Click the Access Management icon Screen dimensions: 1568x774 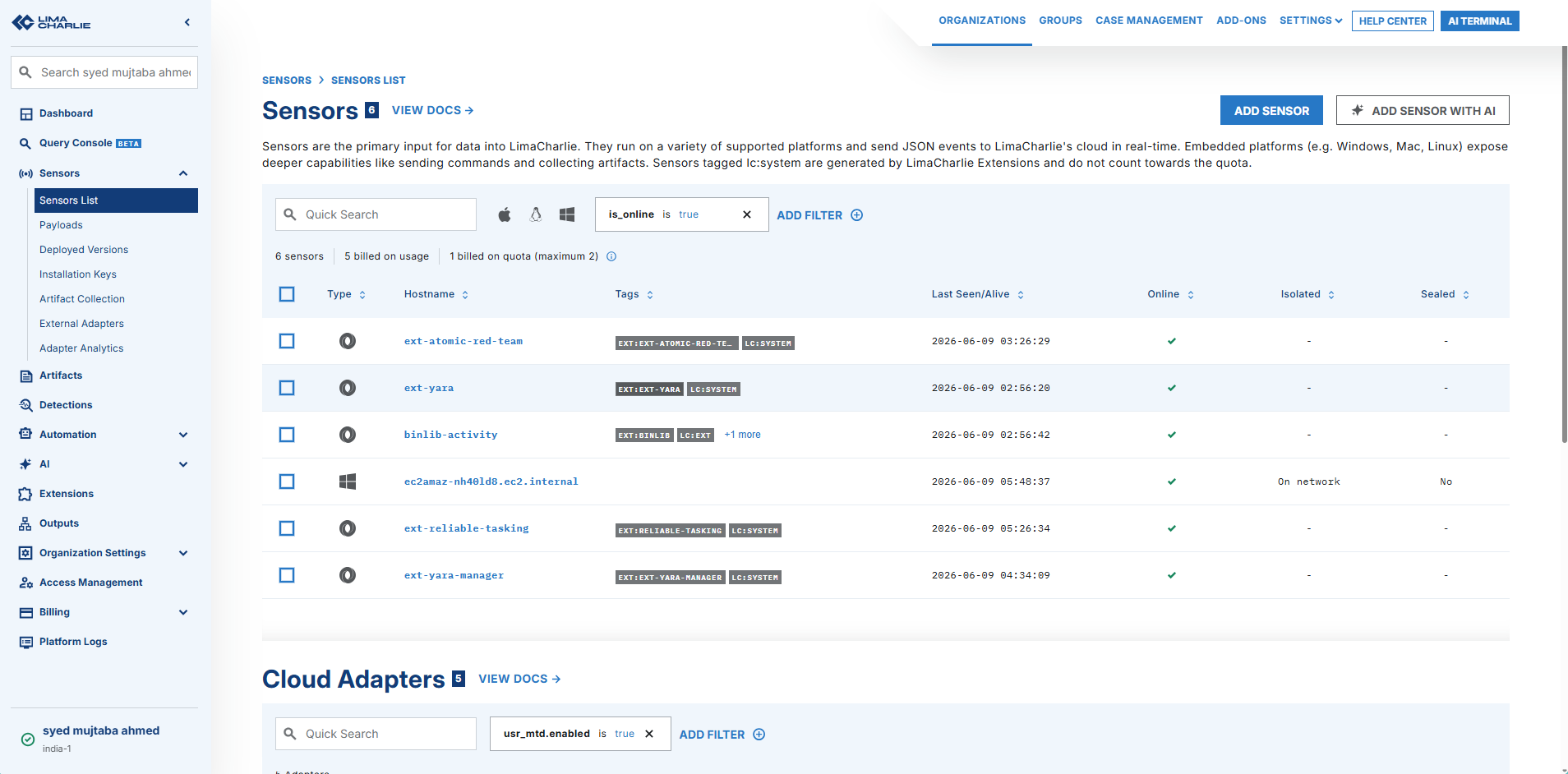coord(26,583)
